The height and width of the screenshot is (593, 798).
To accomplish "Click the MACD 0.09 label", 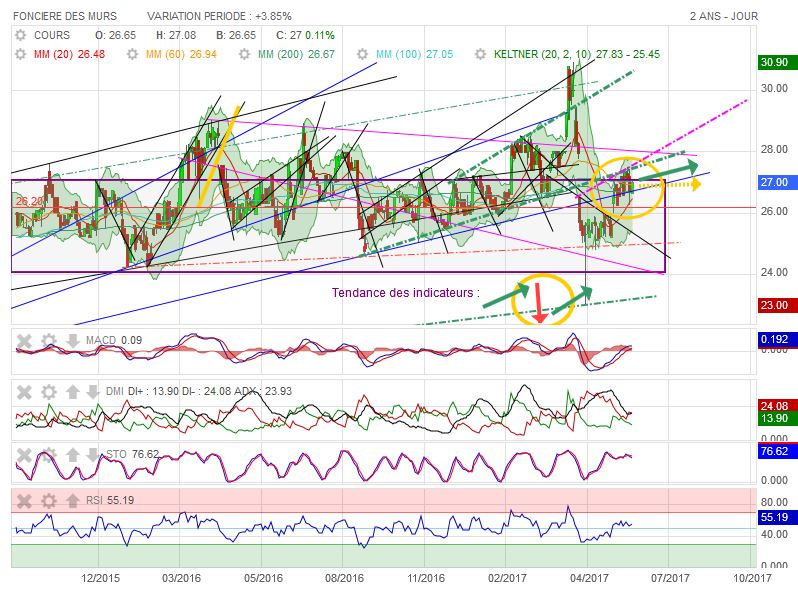I will [114, 341].
